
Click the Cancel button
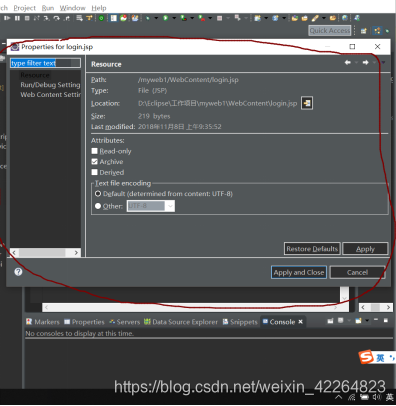[x=357, y=272]
